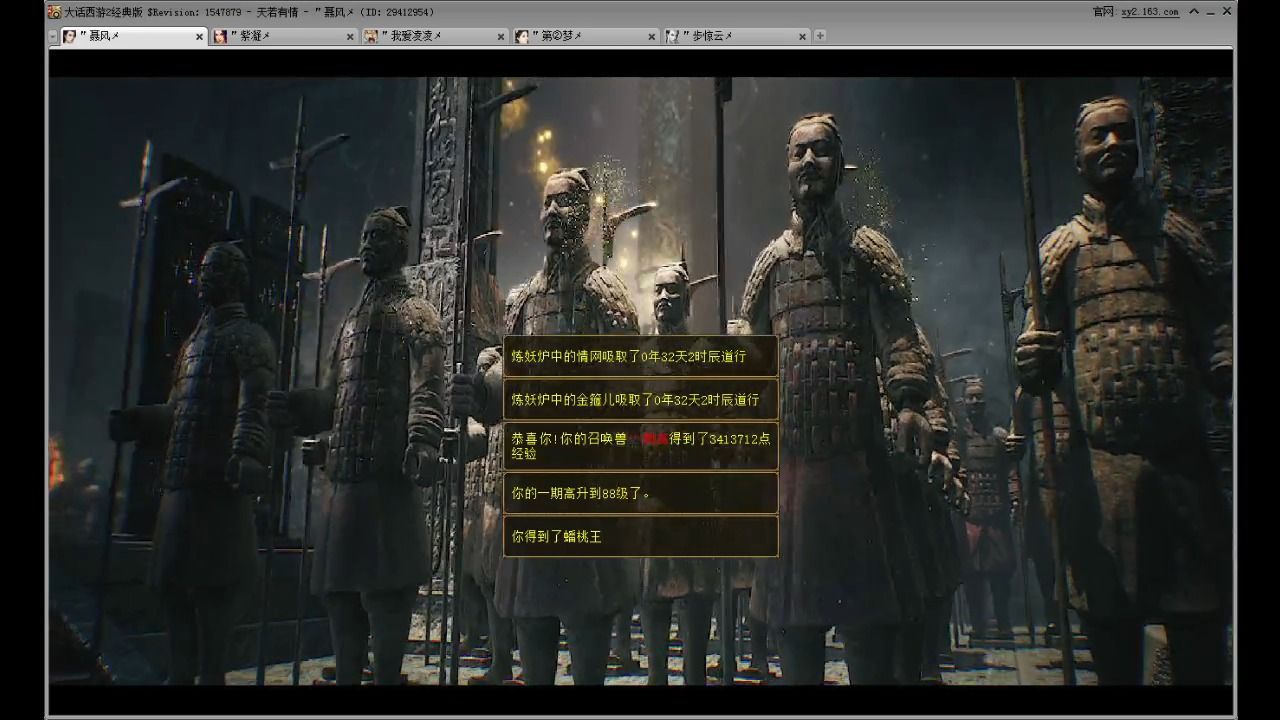Collapse the window with the up-arrow button
This screenshot has width=1280, height=720.
coord(1194,12)
